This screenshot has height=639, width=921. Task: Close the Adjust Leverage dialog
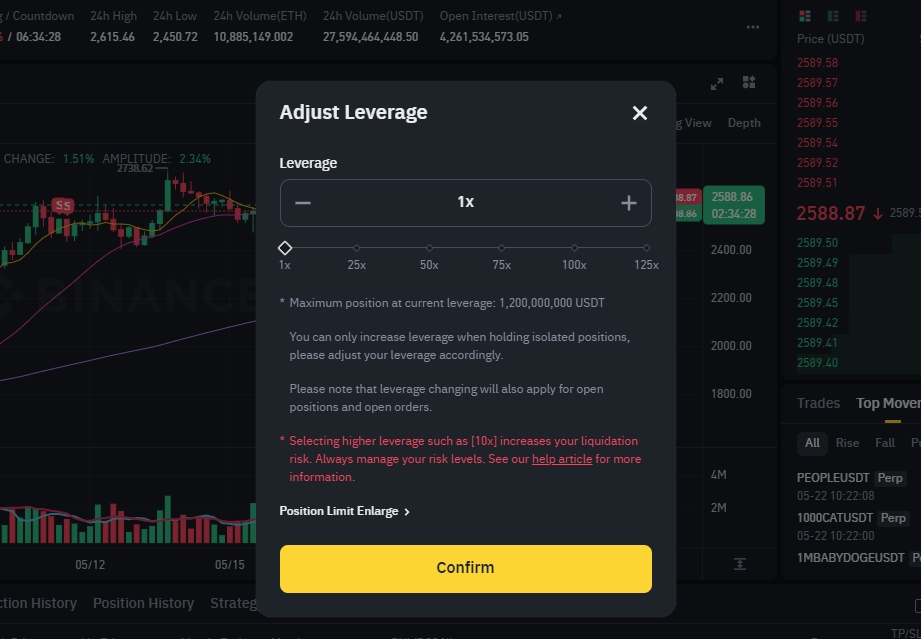click(640, 113)
